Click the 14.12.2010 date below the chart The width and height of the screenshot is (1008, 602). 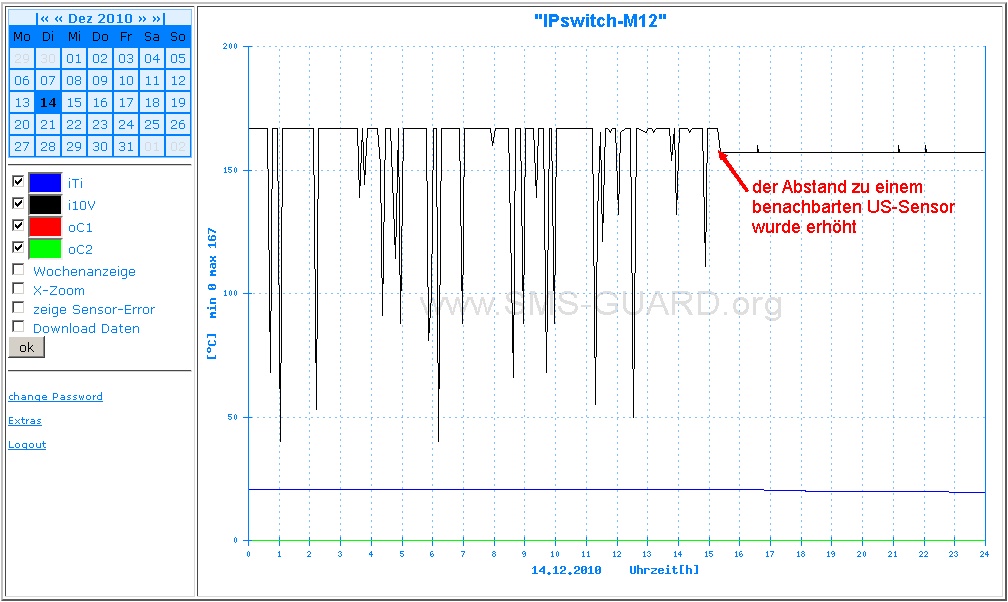point(566,570)
